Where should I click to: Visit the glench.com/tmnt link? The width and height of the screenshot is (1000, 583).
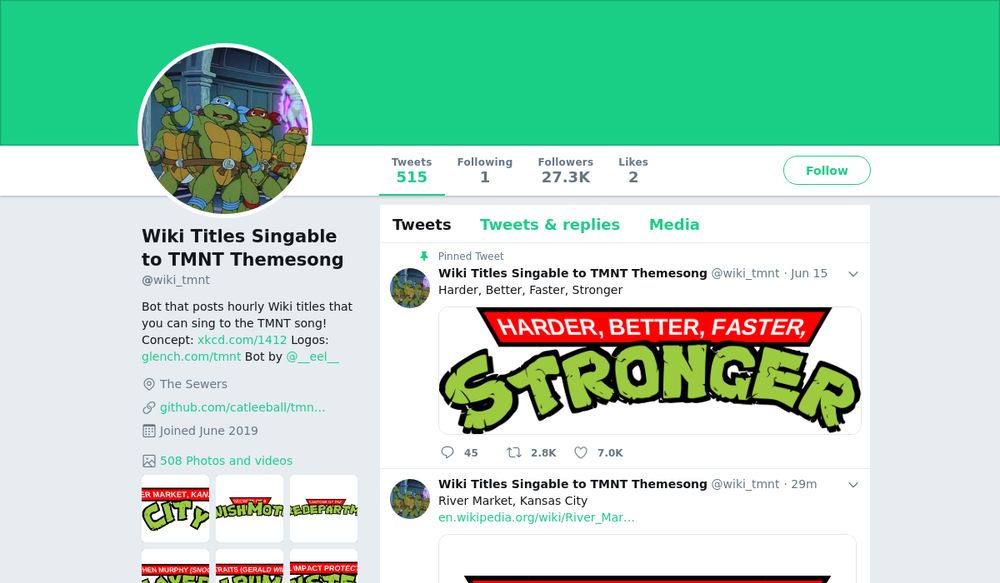click(x=191, y=357)
